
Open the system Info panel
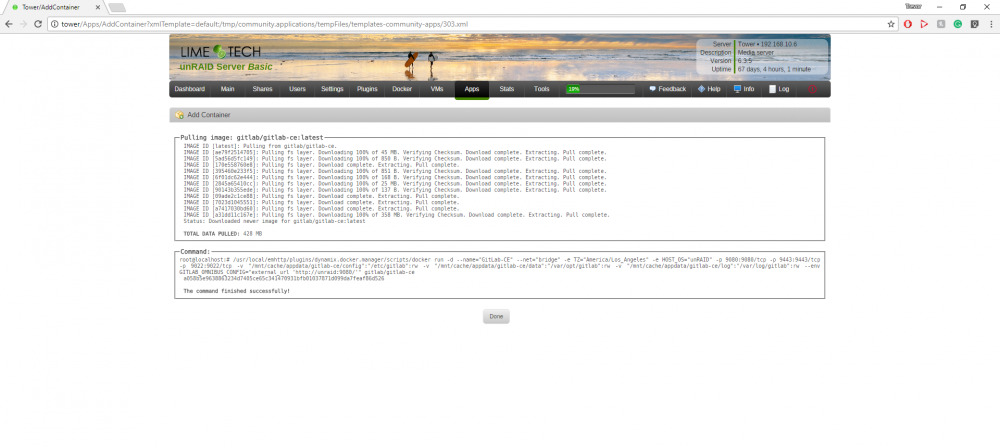coord(744,89)
